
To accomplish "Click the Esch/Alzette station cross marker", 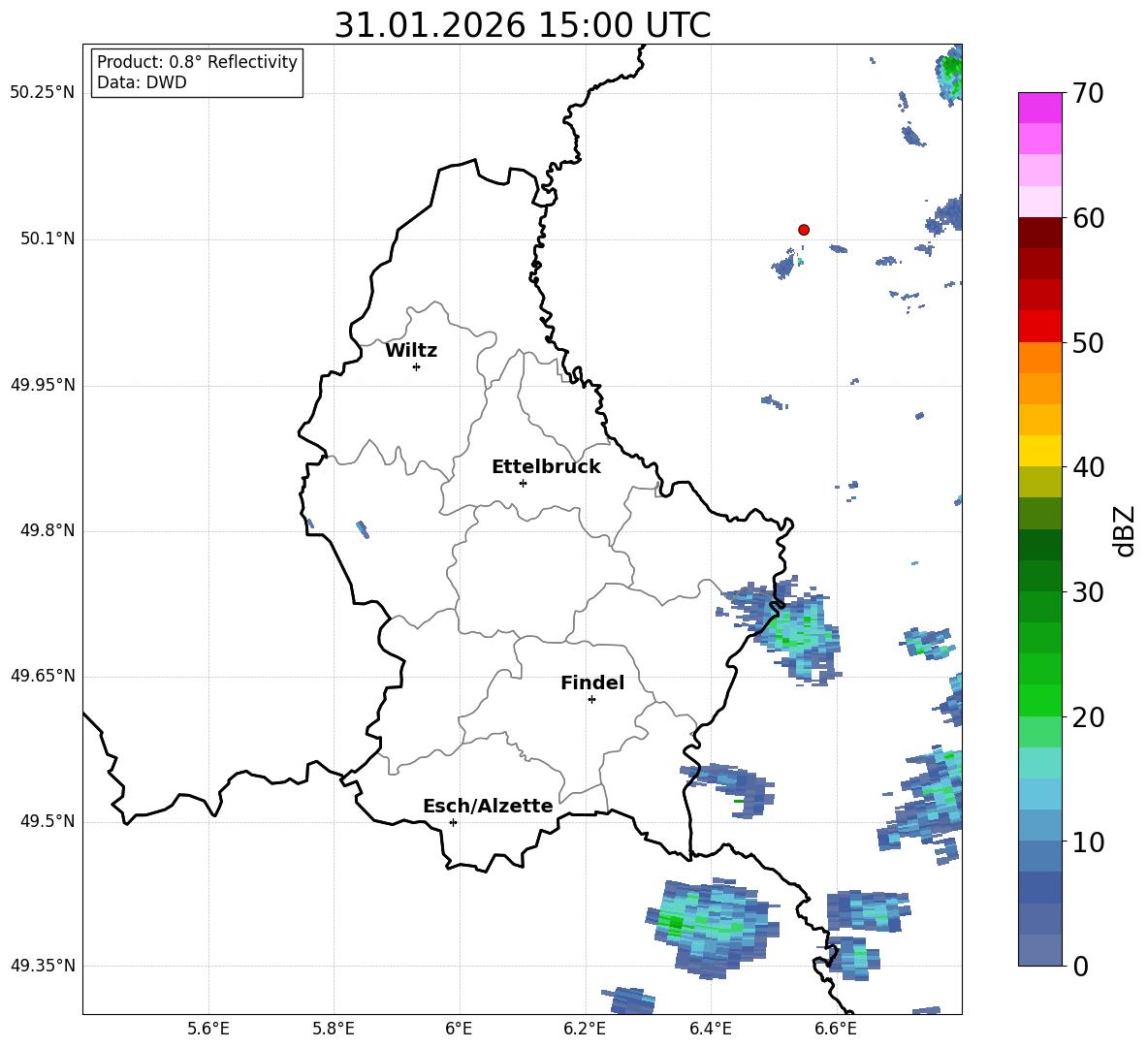I will (x=453, y=822).
